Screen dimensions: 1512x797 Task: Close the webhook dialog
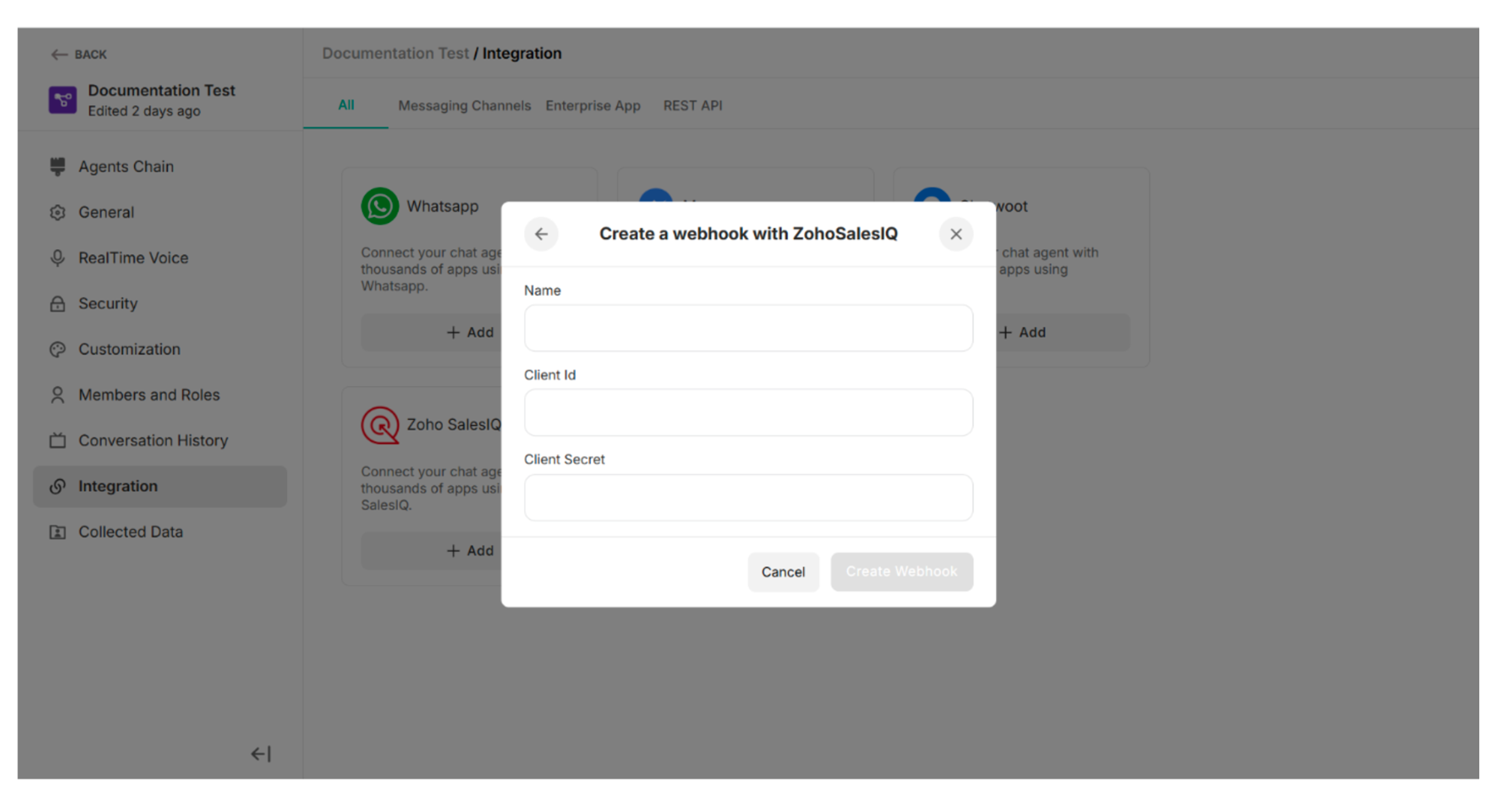(x=956, y=234)
